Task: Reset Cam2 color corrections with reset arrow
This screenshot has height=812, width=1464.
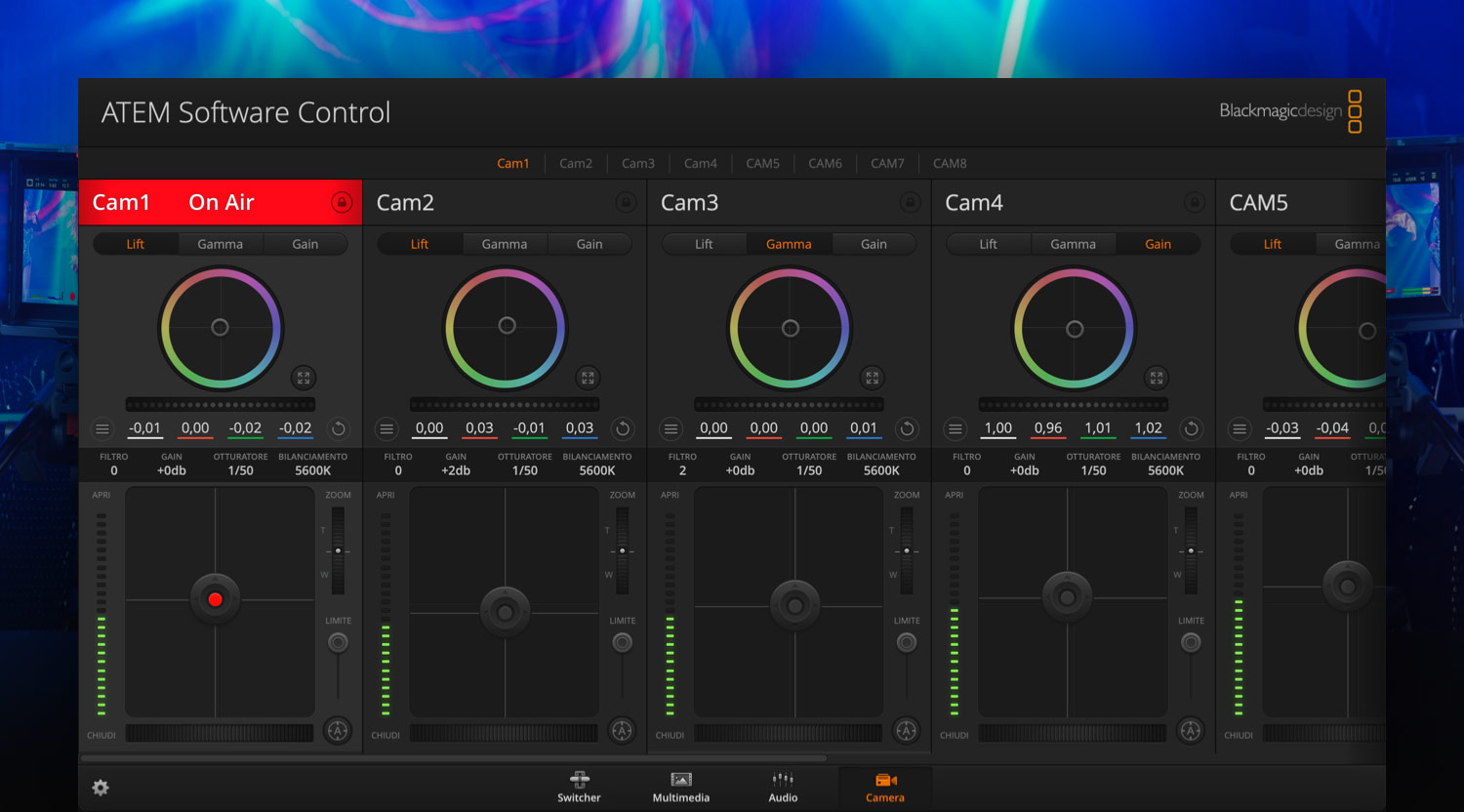Action: 622,428
